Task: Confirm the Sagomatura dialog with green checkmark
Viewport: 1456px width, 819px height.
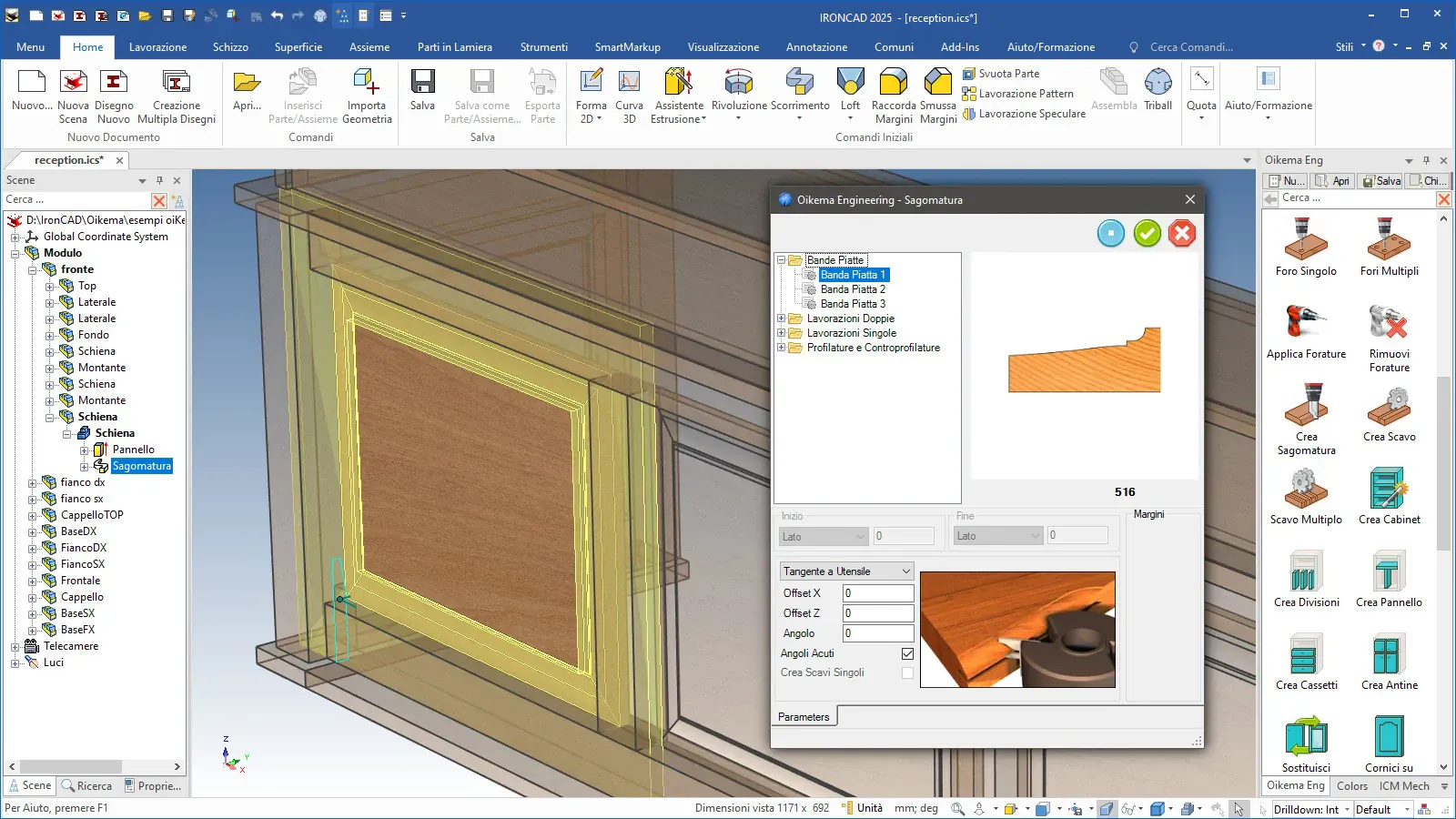Action: tap(1147, 234)
